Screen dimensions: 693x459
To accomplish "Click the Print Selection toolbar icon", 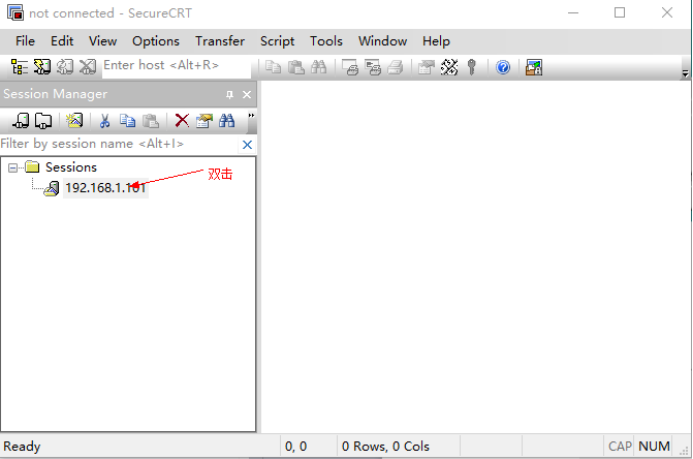I will pos(373,67).
